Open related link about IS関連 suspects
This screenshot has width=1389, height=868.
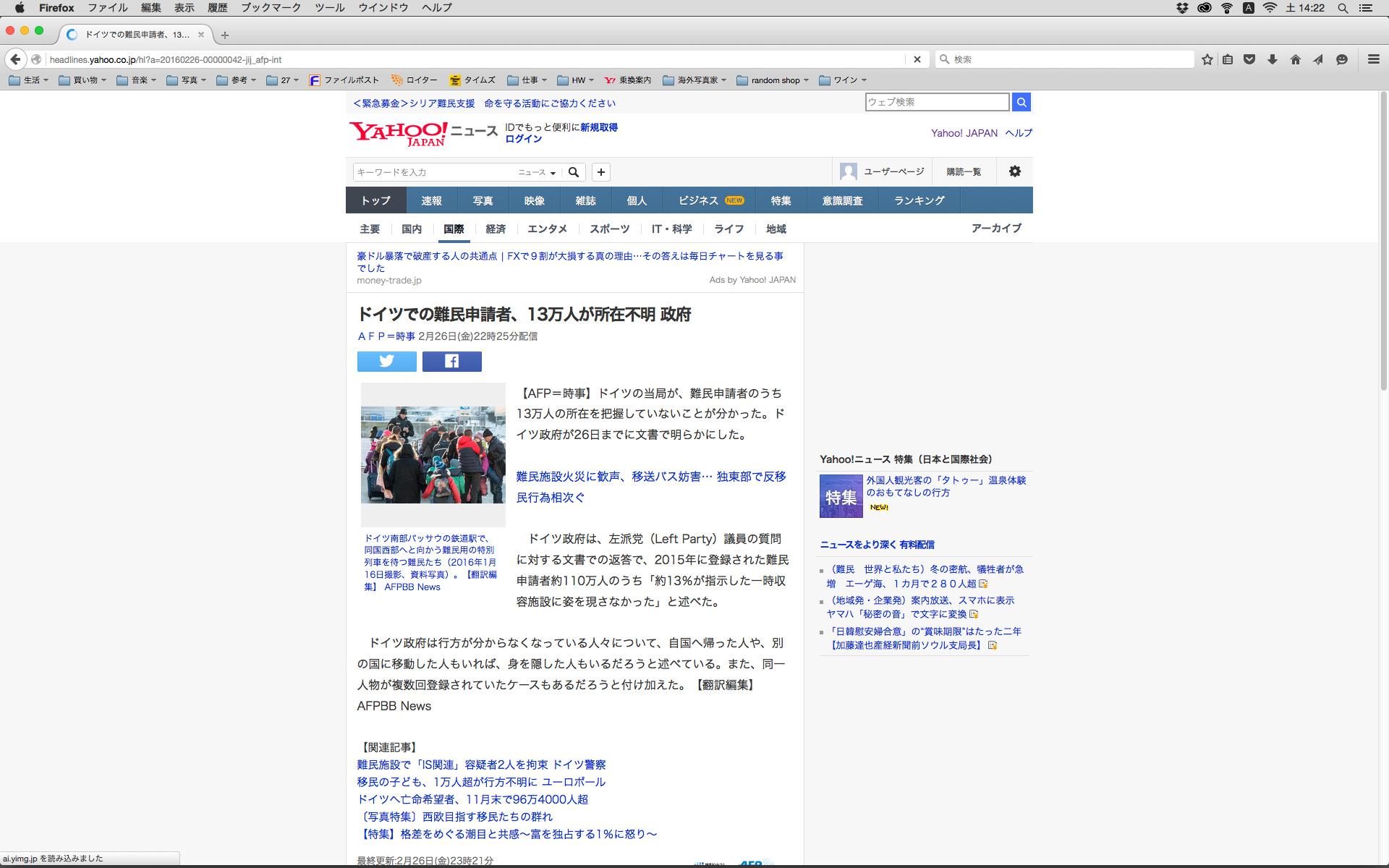(x=481, y=765)
